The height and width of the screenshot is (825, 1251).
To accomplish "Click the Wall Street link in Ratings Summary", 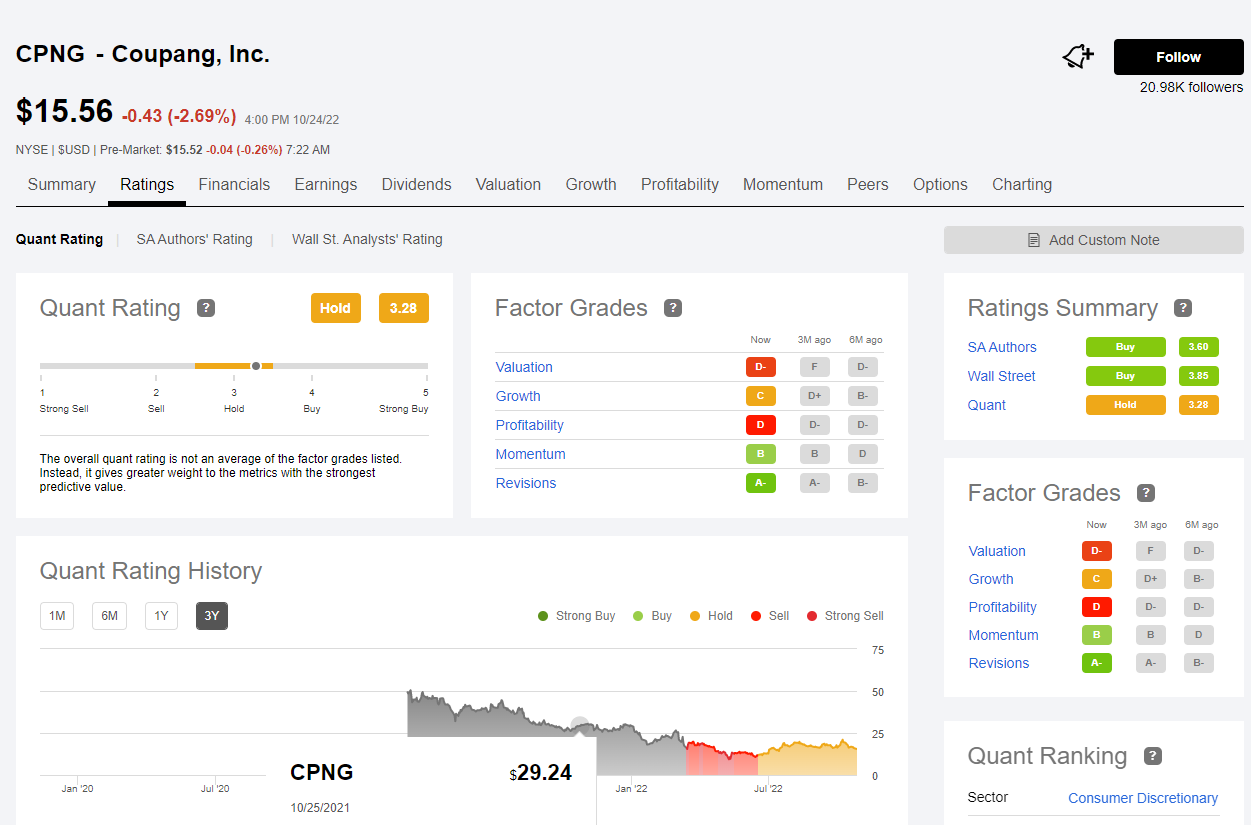I will click(1002, 376).
